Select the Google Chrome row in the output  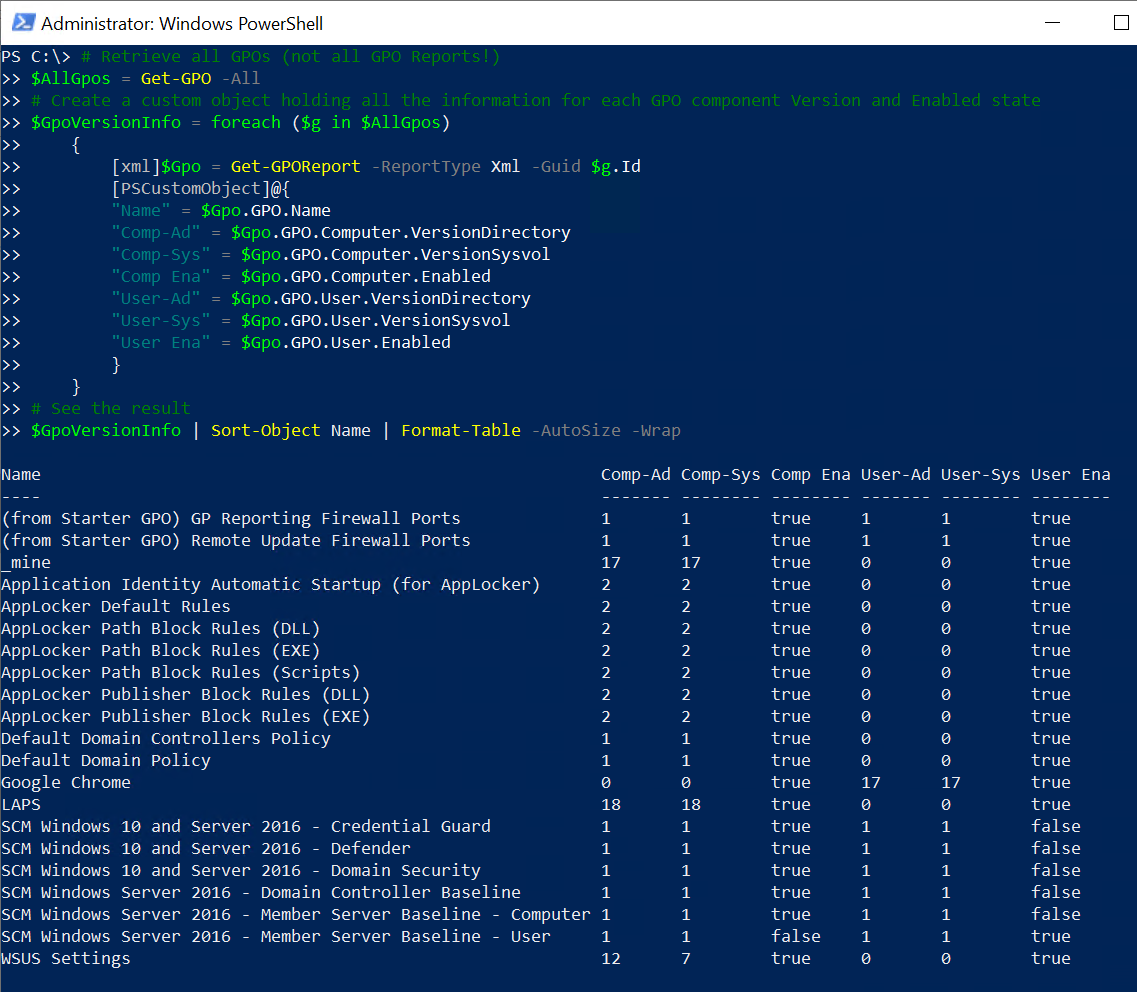tap(66, 782)
